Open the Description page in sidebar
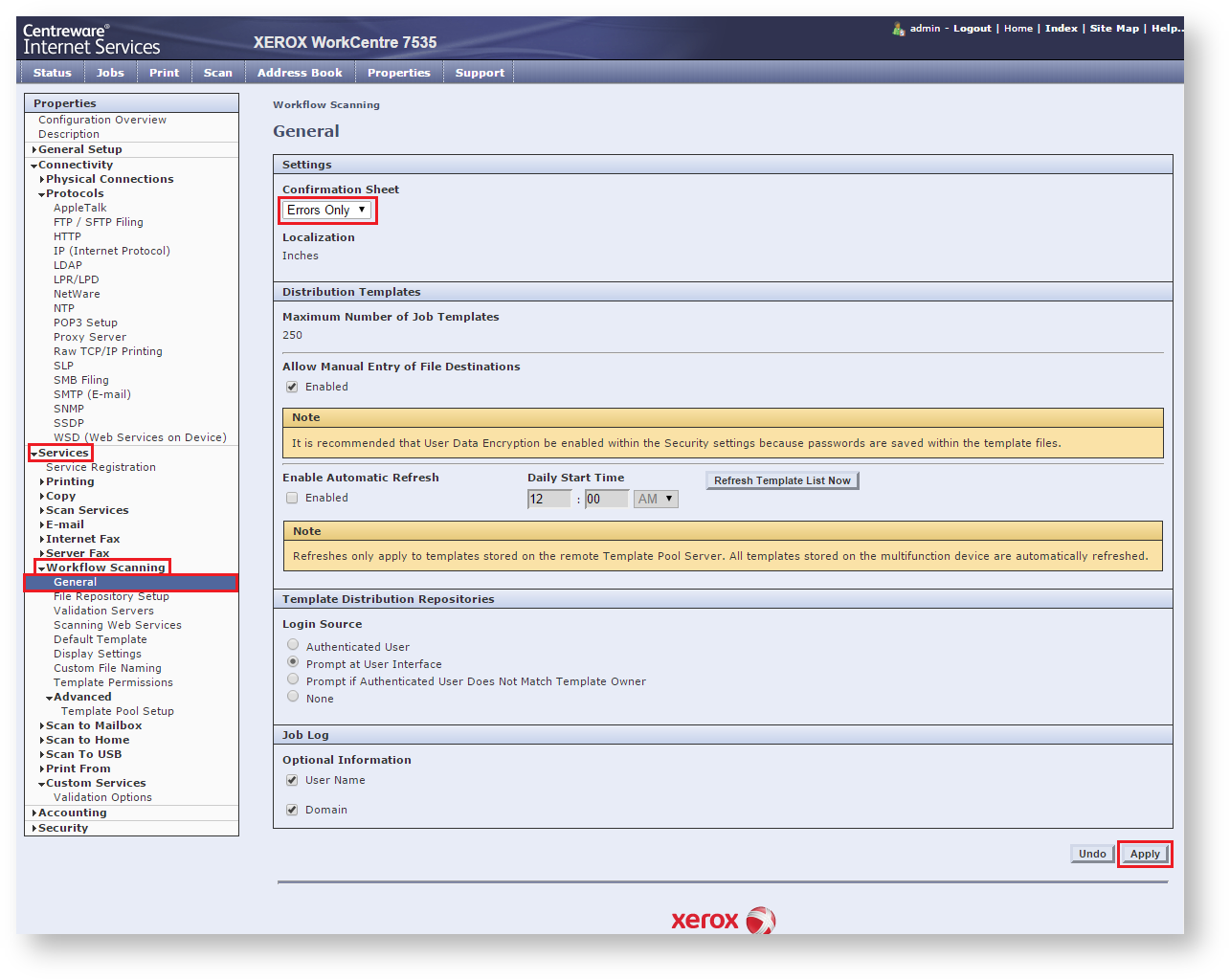The image size is (1230, 980). 69,134
